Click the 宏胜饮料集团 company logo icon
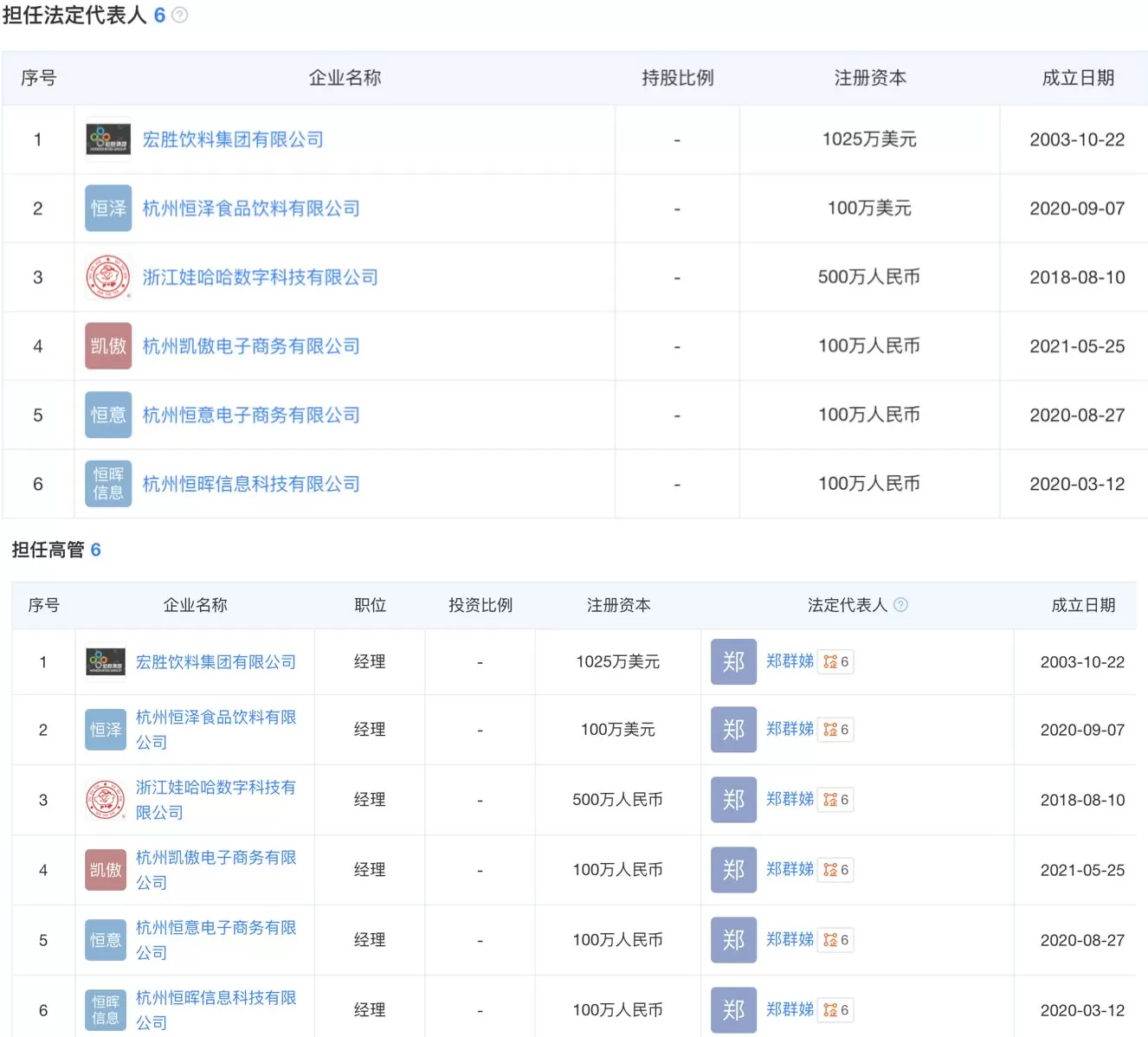 tap(107, 138)
